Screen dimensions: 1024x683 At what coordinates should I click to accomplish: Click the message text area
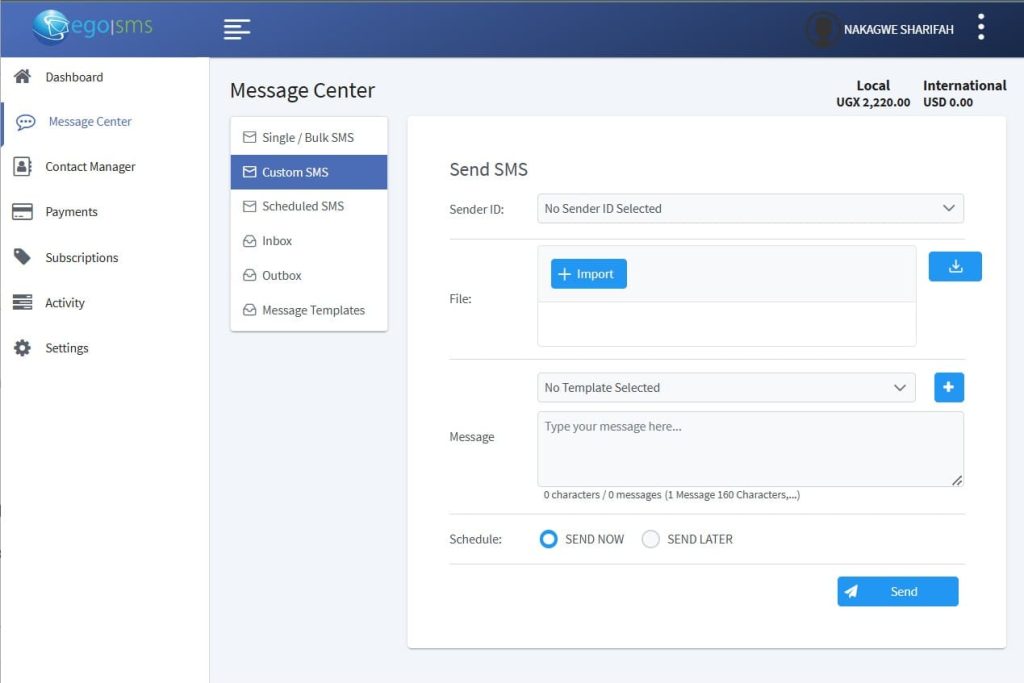[750, 449]
